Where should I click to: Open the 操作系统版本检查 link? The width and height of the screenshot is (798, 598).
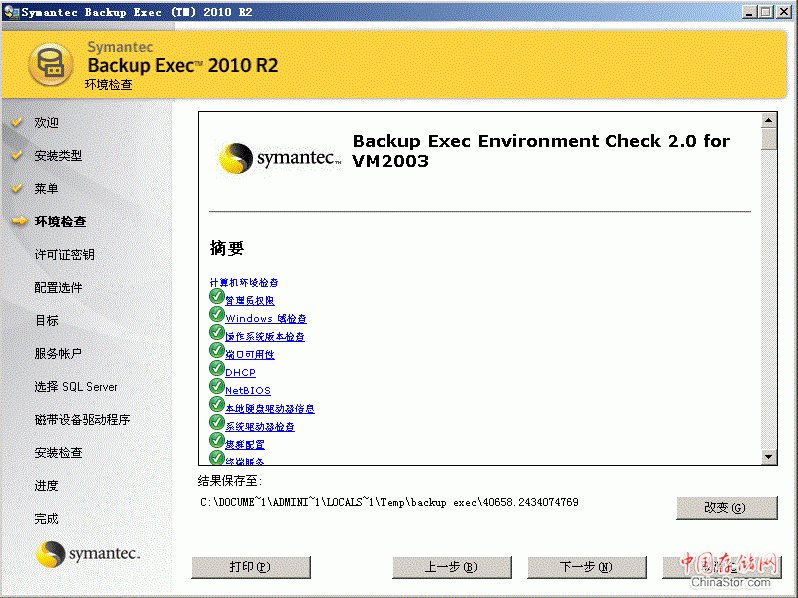tap(265, 337)
